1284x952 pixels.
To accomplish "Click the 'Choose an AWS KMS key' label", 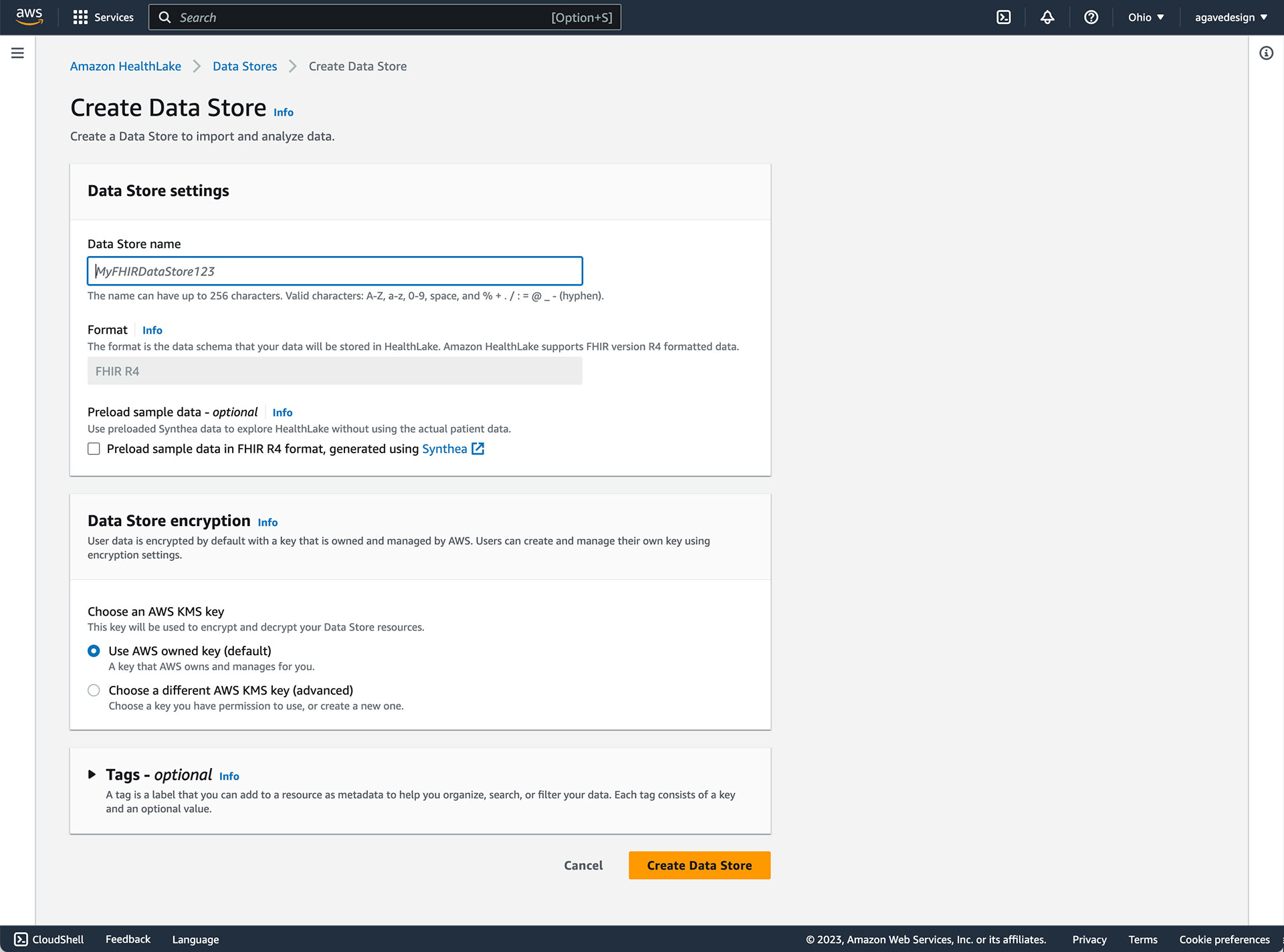I will [156, 611].
